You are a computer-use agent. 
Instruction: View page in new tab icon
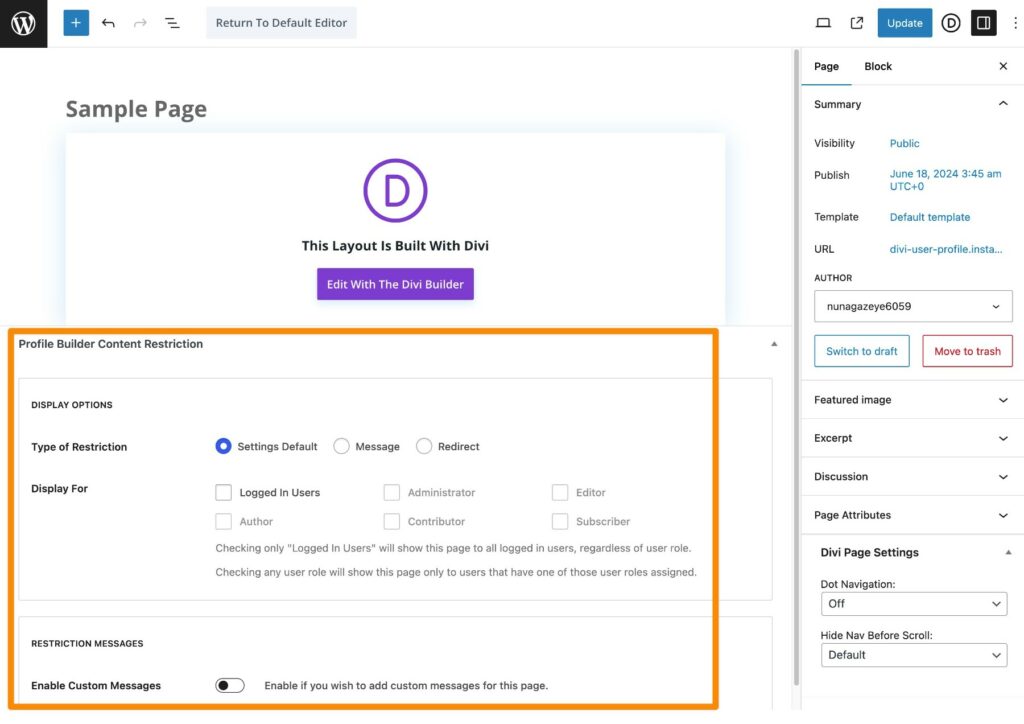point(856,23)
